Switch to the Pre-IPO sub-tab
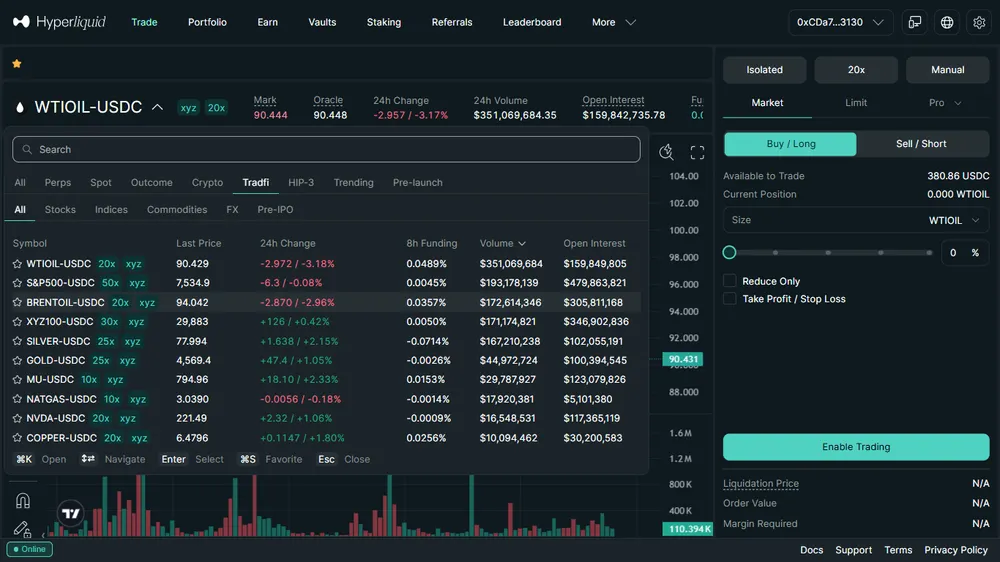Screen dimensions: 1000x562 coord(276,209)
